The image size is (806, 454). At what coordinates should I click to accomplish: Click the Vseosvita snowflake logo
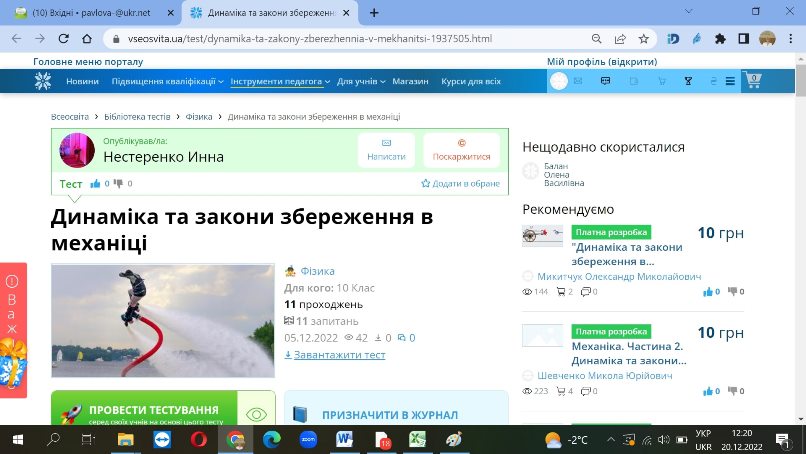(x=43, y=81)
